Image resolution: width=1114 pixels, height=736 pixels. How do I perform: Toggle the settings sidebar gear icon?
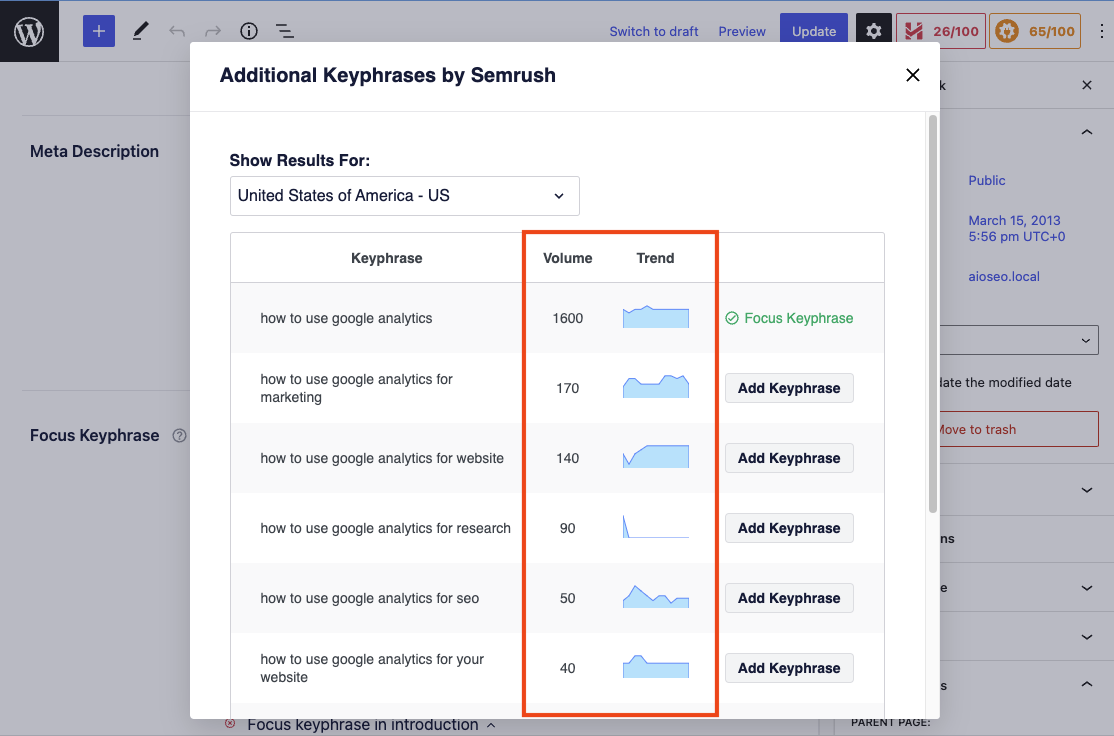pos(873,31)
